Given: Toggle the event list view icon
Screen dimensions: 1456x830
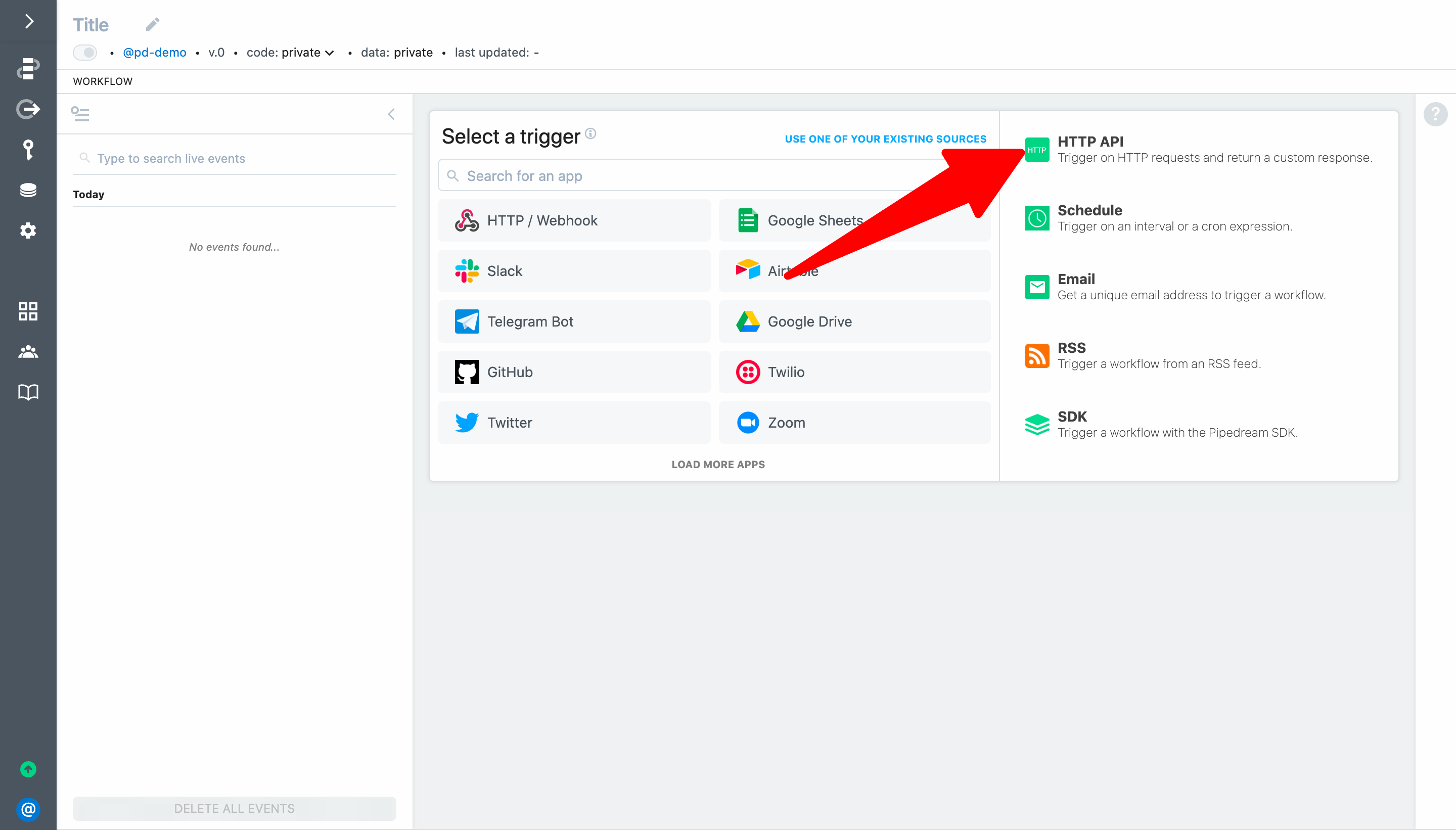Looking at the screenshot, I should pos(80,114).
